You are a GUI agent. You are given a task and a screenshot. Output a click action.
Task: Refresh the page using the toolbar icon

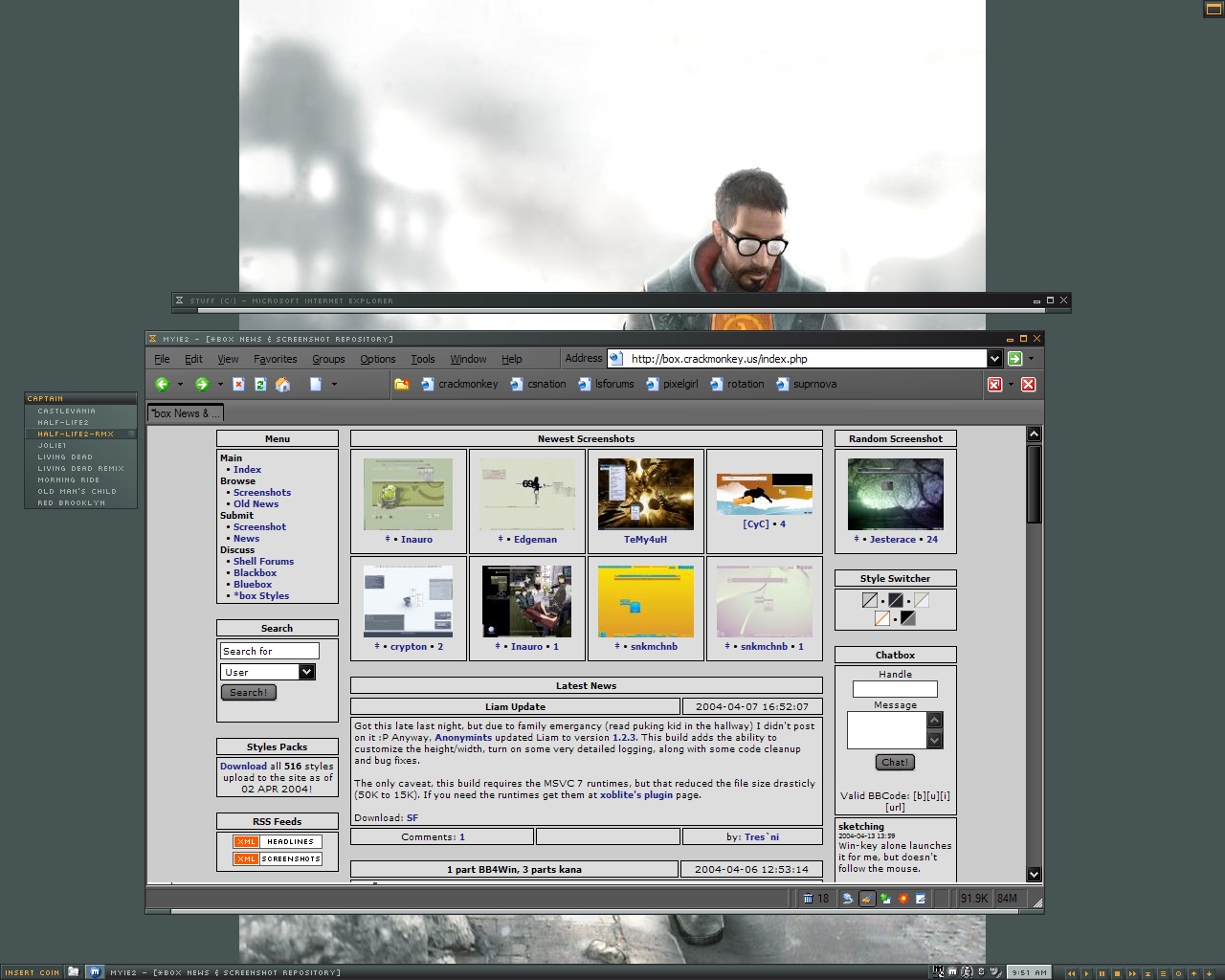pos(259,384)
